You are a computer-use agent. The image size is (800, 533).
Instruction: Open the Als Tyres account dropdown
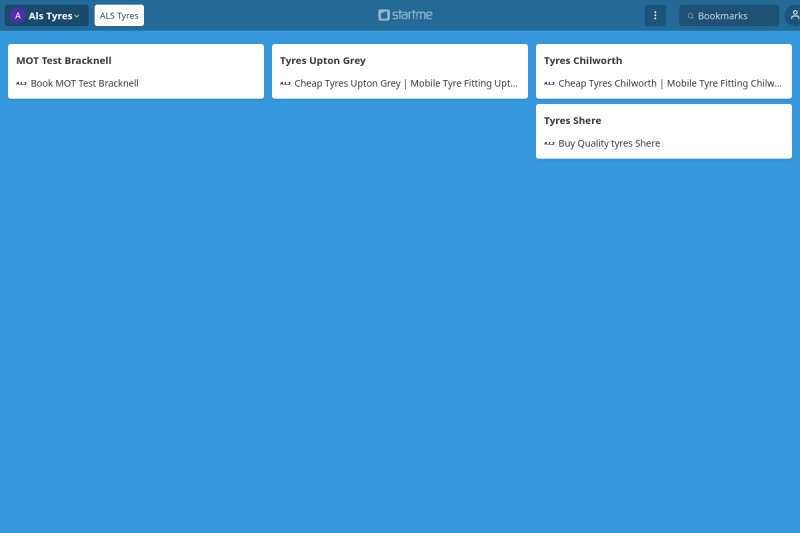click(46, 15)
